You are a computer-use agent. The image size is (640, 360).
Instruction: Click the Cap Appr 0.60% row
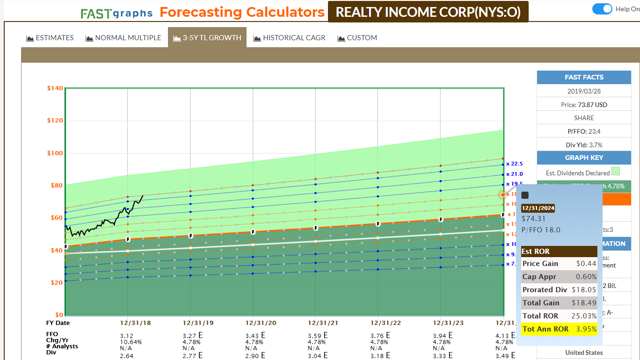pyautogui.click(x=559, y=277)
